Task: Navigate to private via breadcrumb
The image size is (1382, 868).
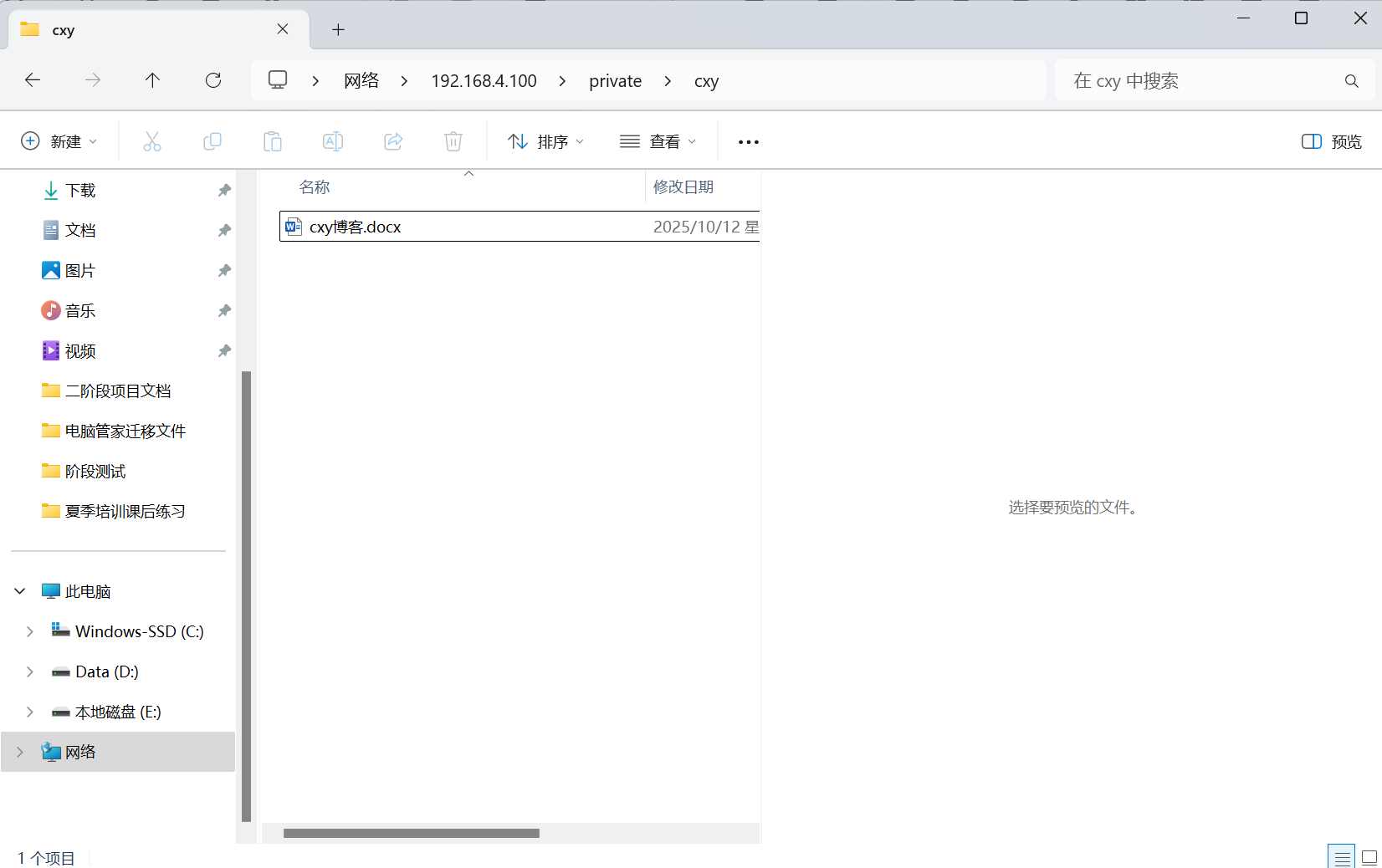Action: (615, 80)
